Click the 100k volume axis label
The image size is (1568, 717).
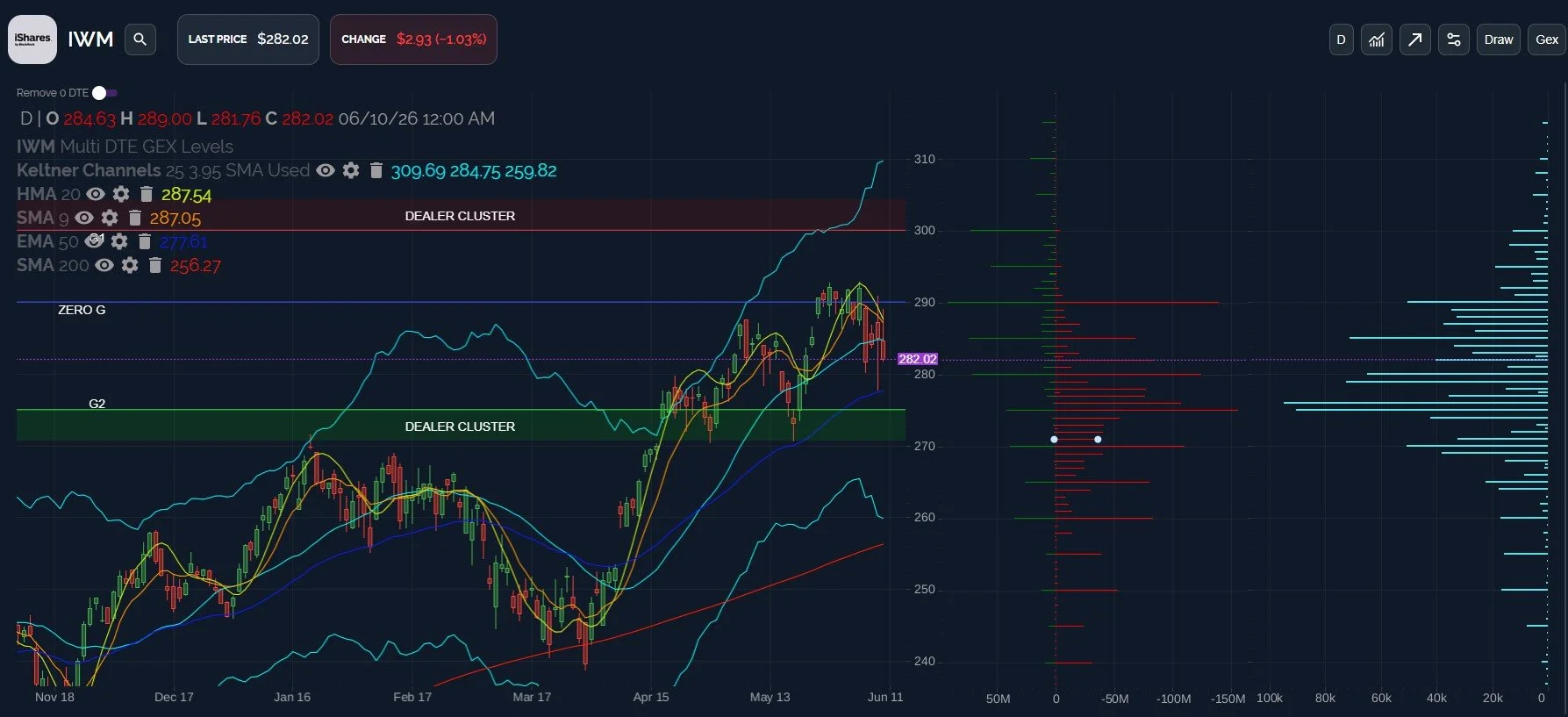pyautogui.click(x=1270, y=699)
